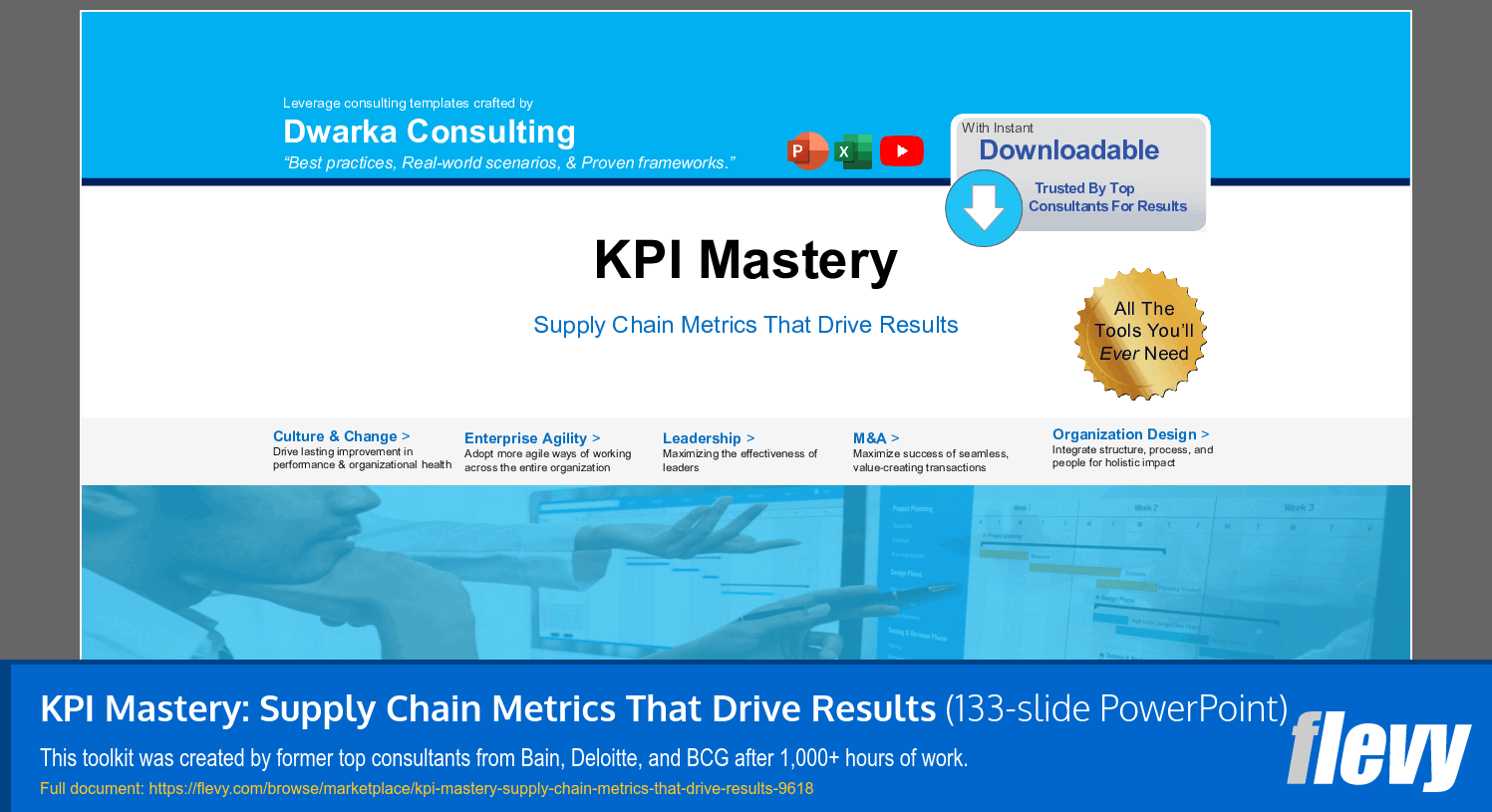This screenshot has width=1492, height=812.
Task: Open the Leadership link
Action: coord(709,438)
